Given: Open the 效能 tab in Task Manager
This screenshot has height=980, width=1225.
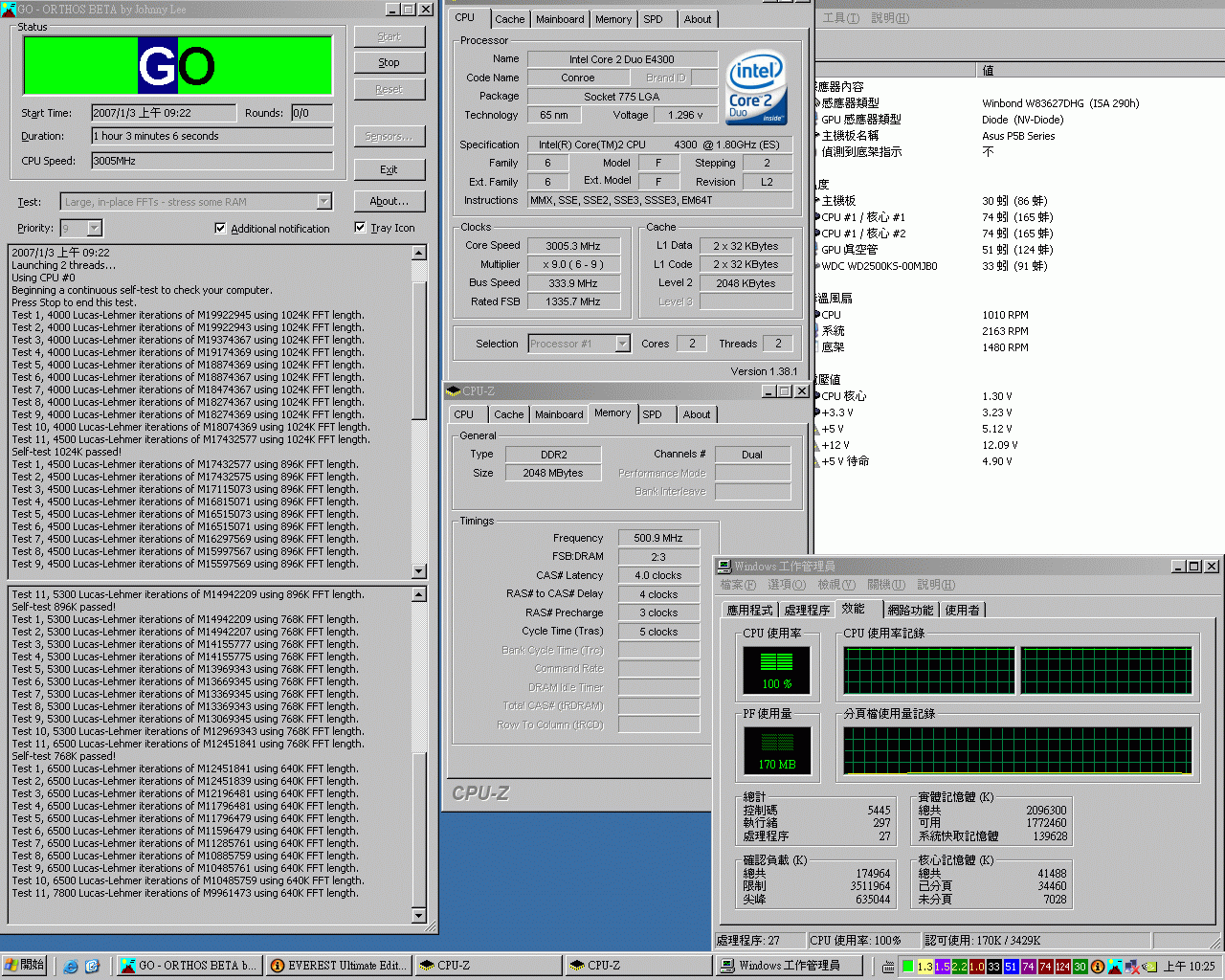Looking at the screenshot, I should 854,609.
